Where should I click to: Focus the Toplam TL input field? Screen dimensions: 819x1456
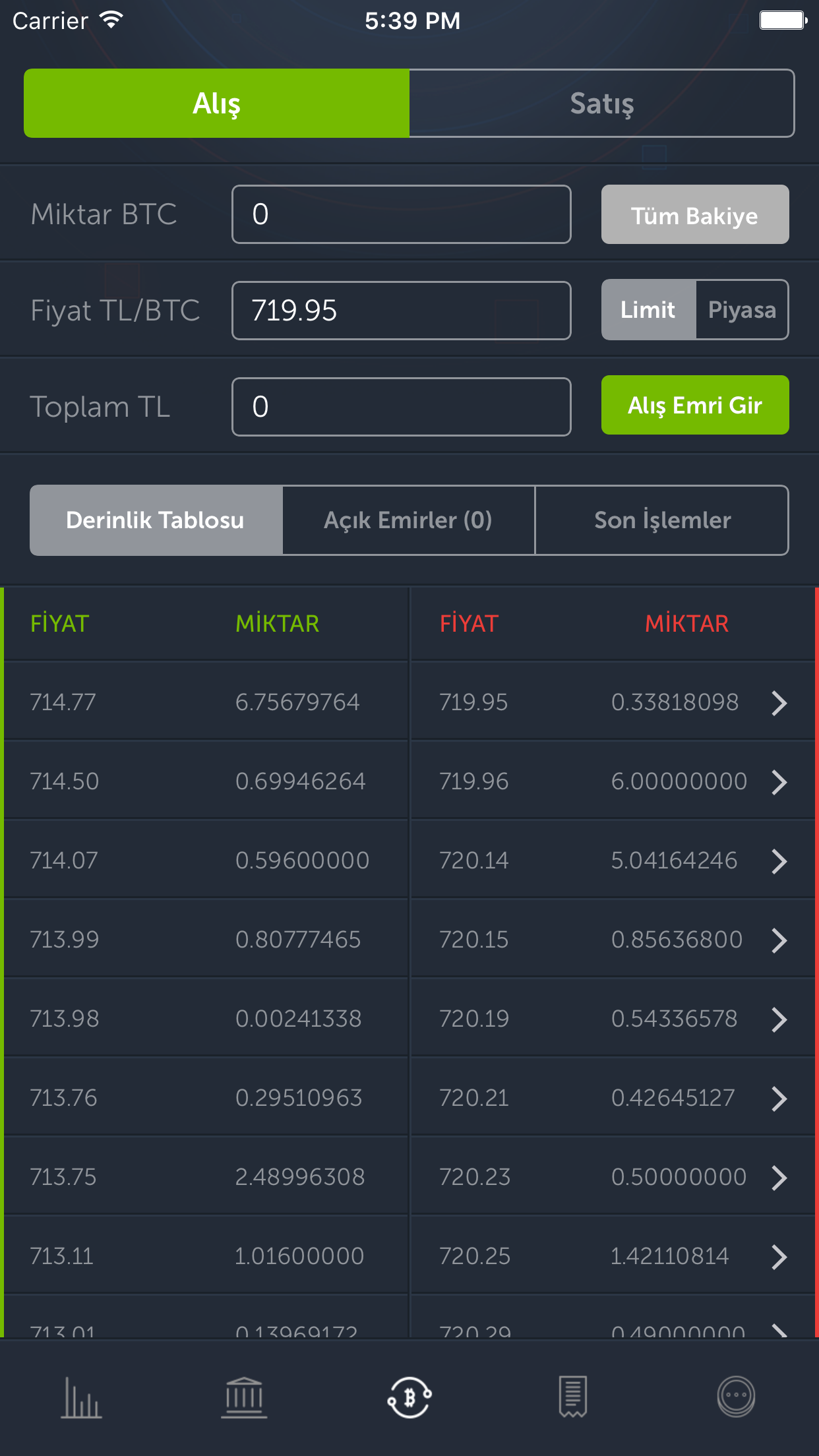(x=402, y=407)
